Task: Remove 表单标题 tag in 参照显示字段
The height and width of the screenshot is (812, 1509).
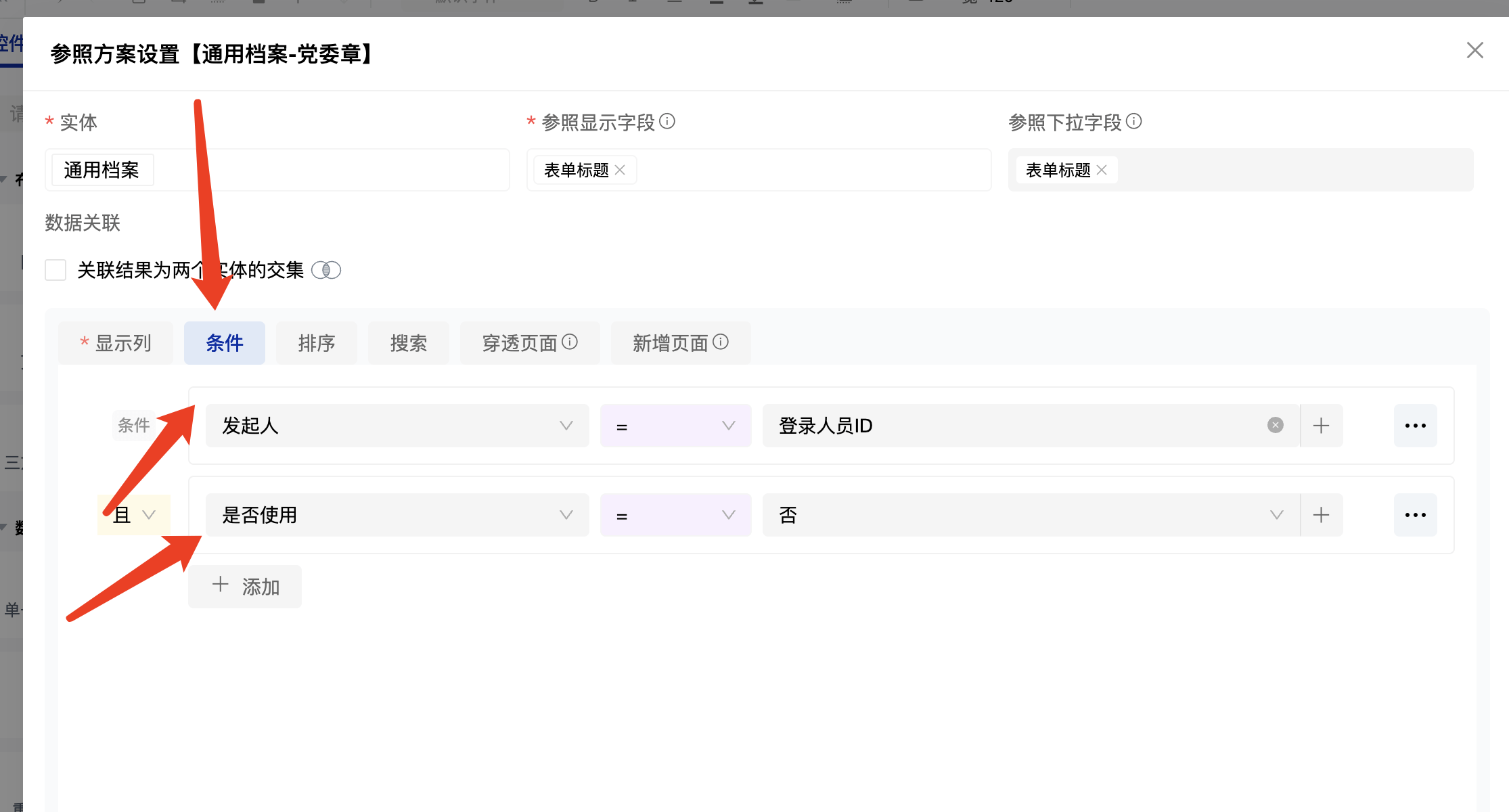Action: coord(620,170)
